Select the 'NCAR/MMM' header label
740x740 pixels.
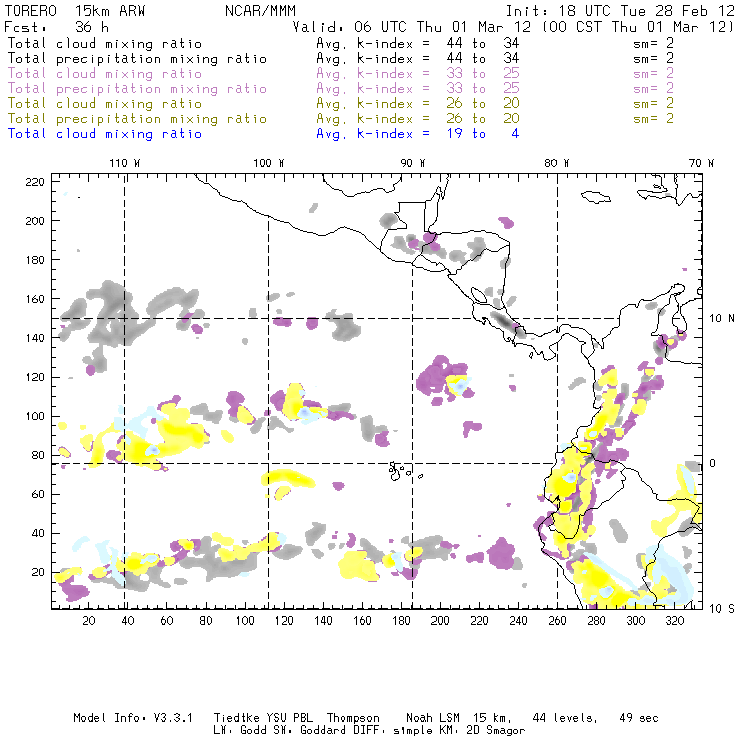click(x=261, y=11)
